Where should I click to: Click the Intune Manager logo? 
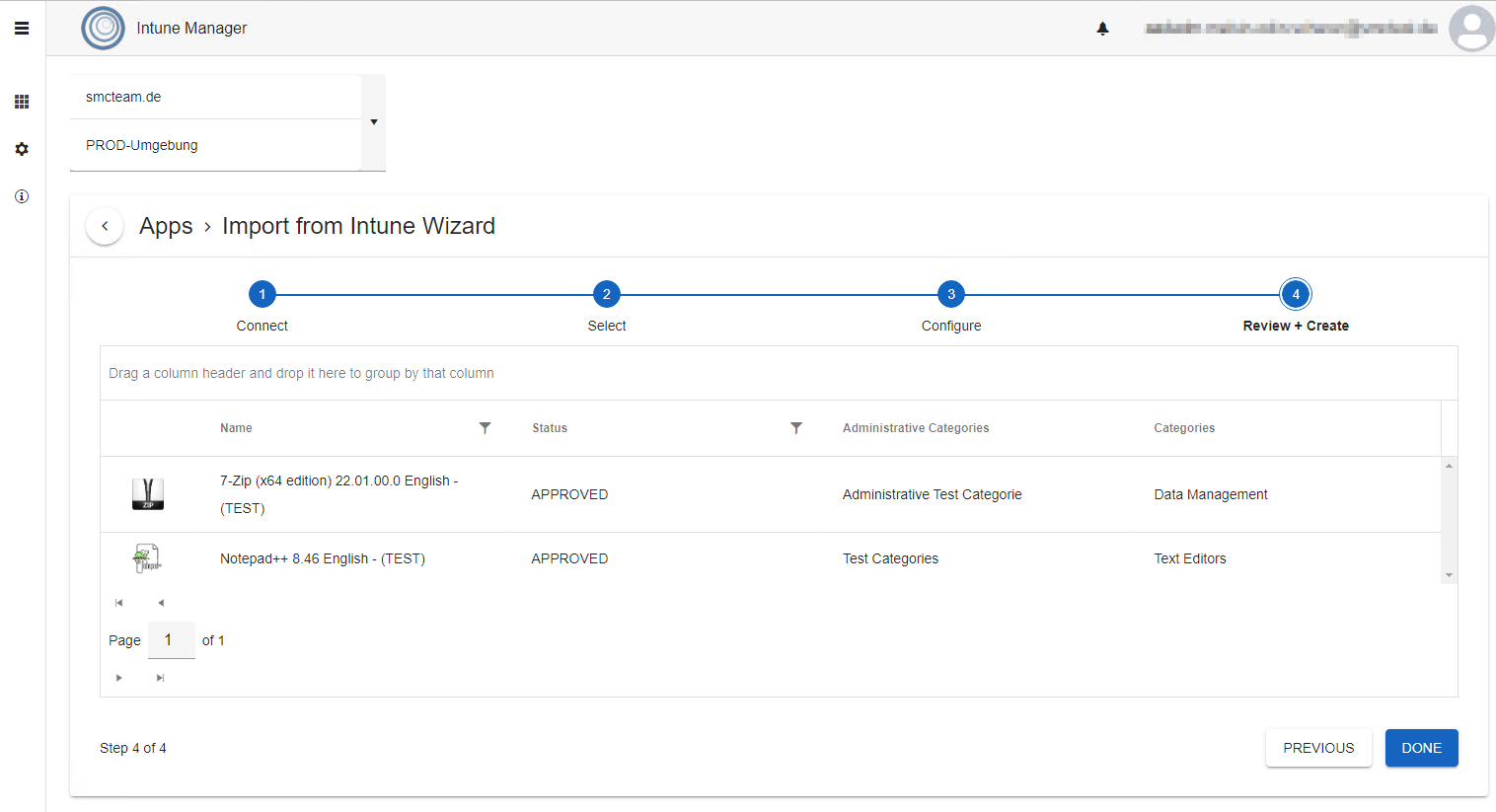click(x=103, y=28)
